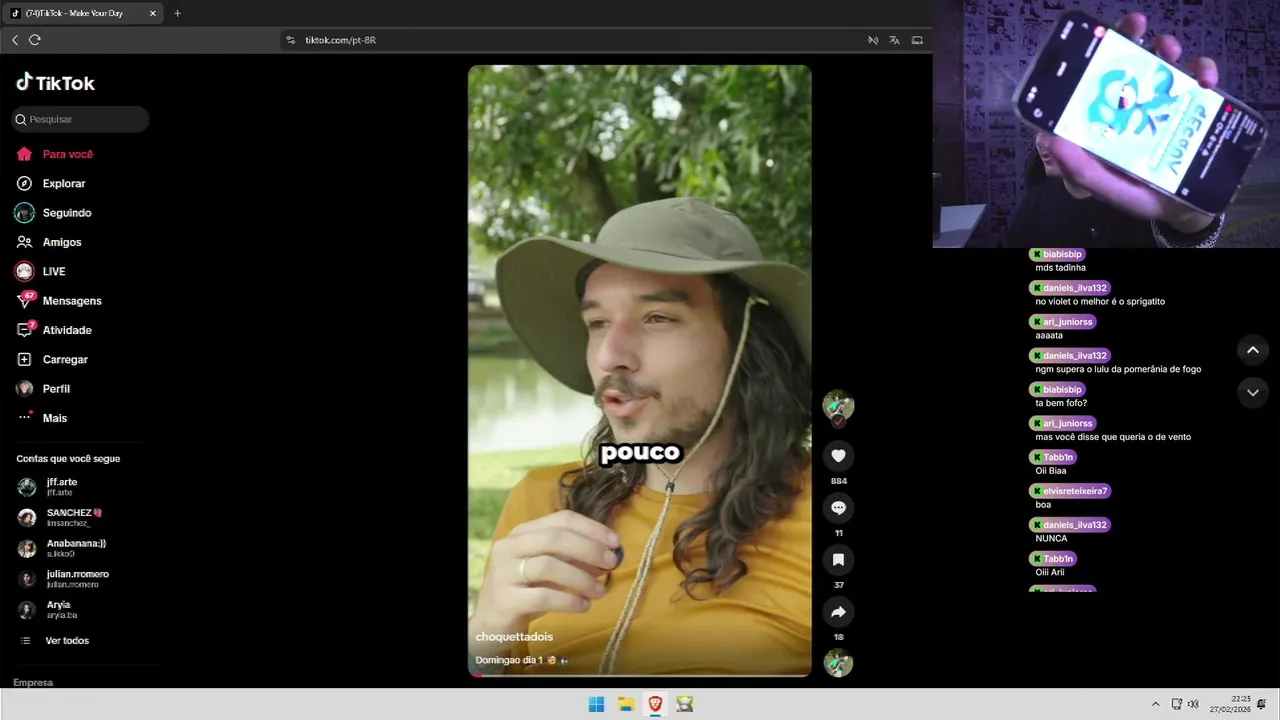
Task: Like the video with the heart button
Action: [838, 456]
